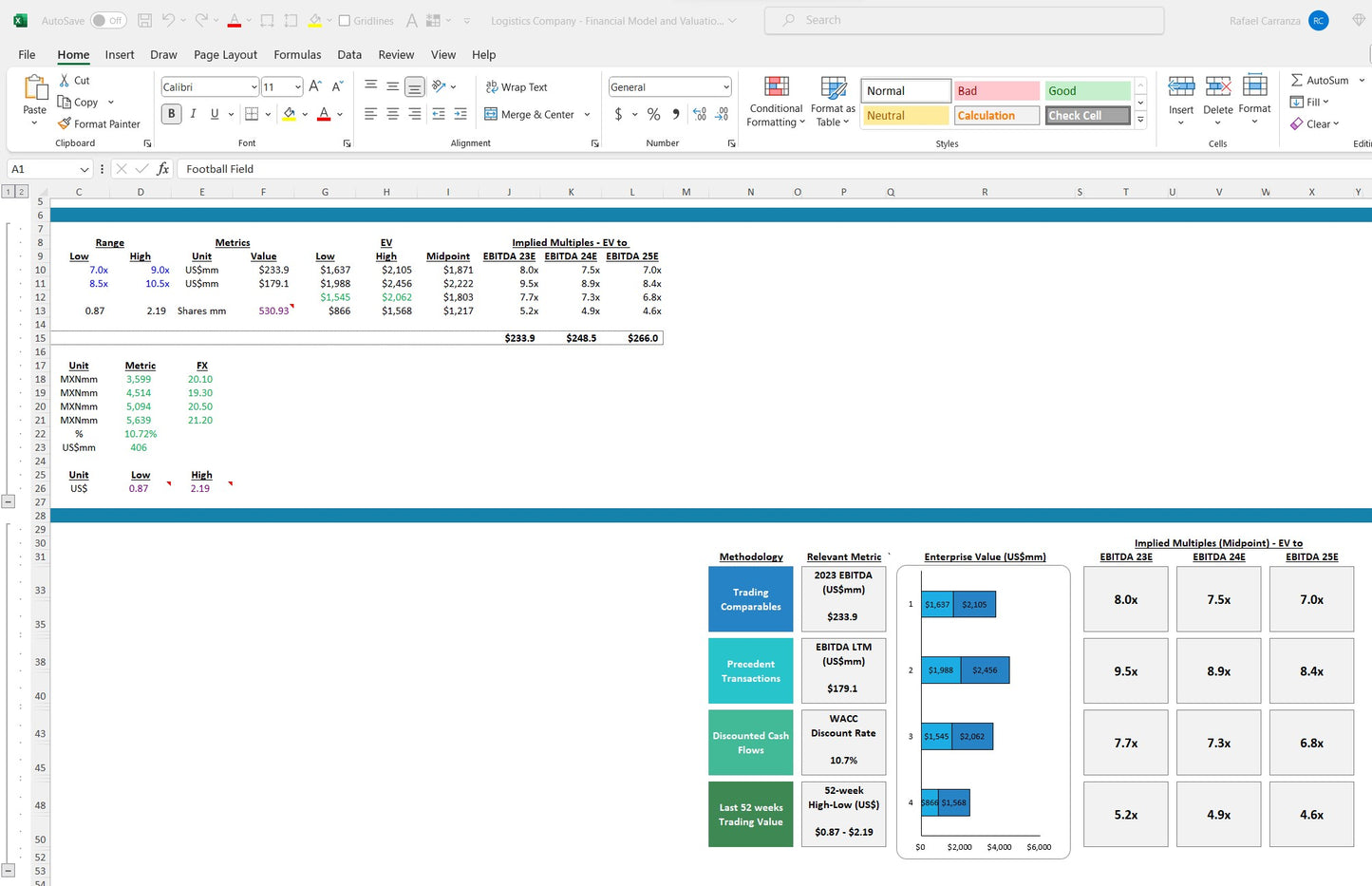
Task: Expand the General number format dropdown
Action: click(x=726, y=87)
